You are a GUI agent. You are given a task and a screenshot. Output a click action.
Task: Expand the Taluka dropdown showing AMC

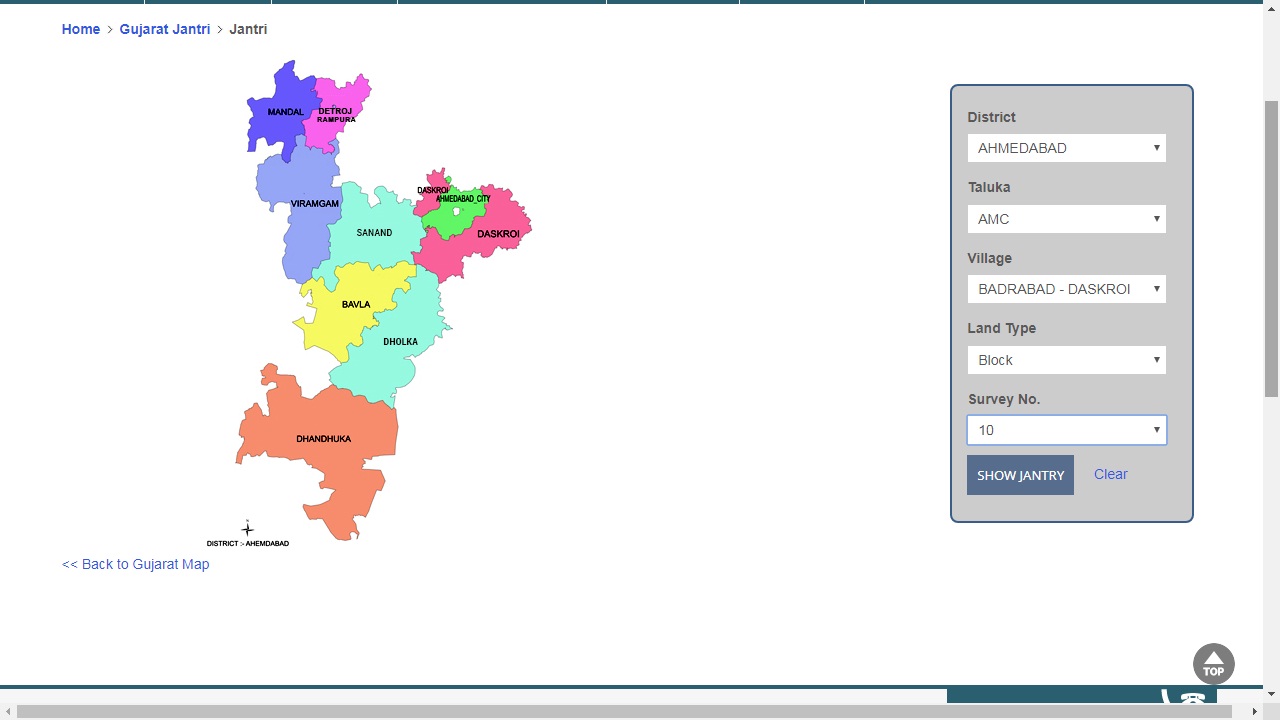(x=1066, y=219)
